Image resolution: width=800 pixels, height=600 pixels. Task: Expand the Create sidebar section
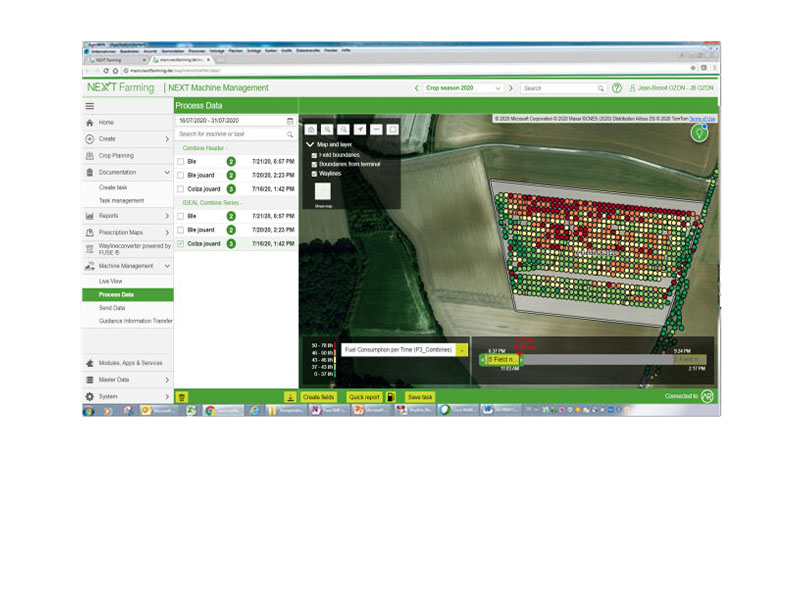coord(167,139)
